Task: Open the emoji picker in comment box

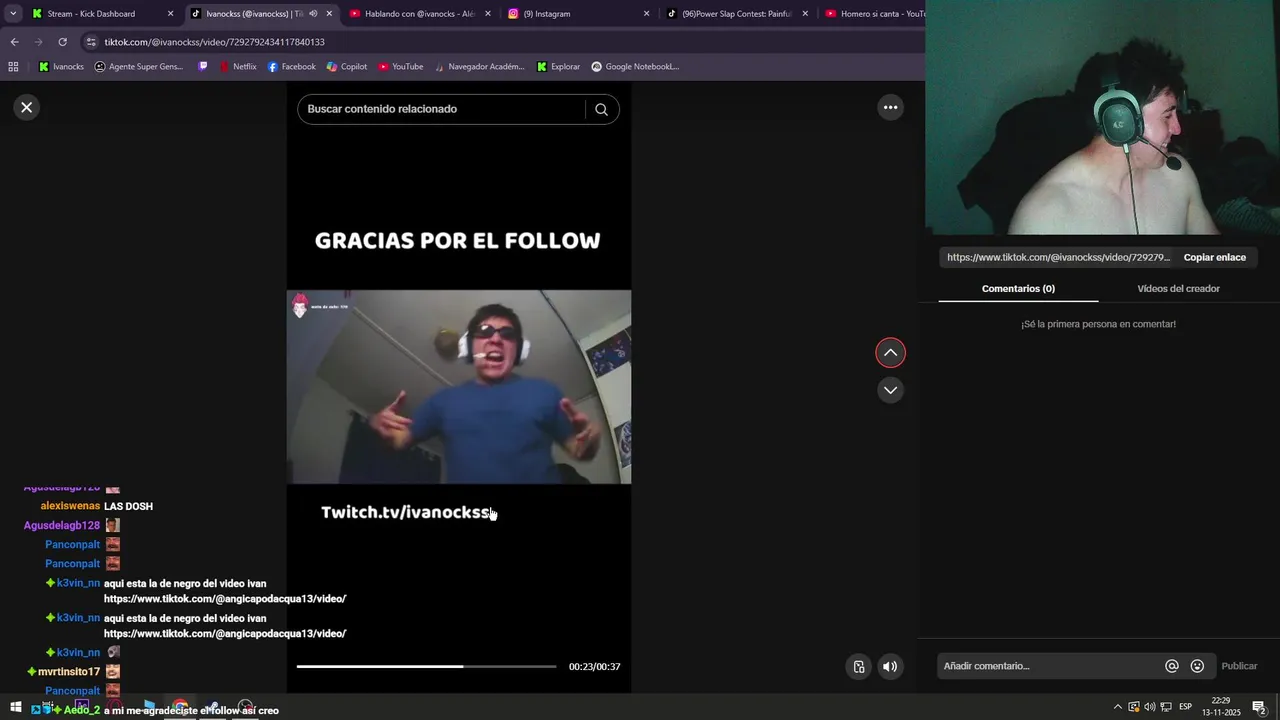Action: [x=1197, y=666]
